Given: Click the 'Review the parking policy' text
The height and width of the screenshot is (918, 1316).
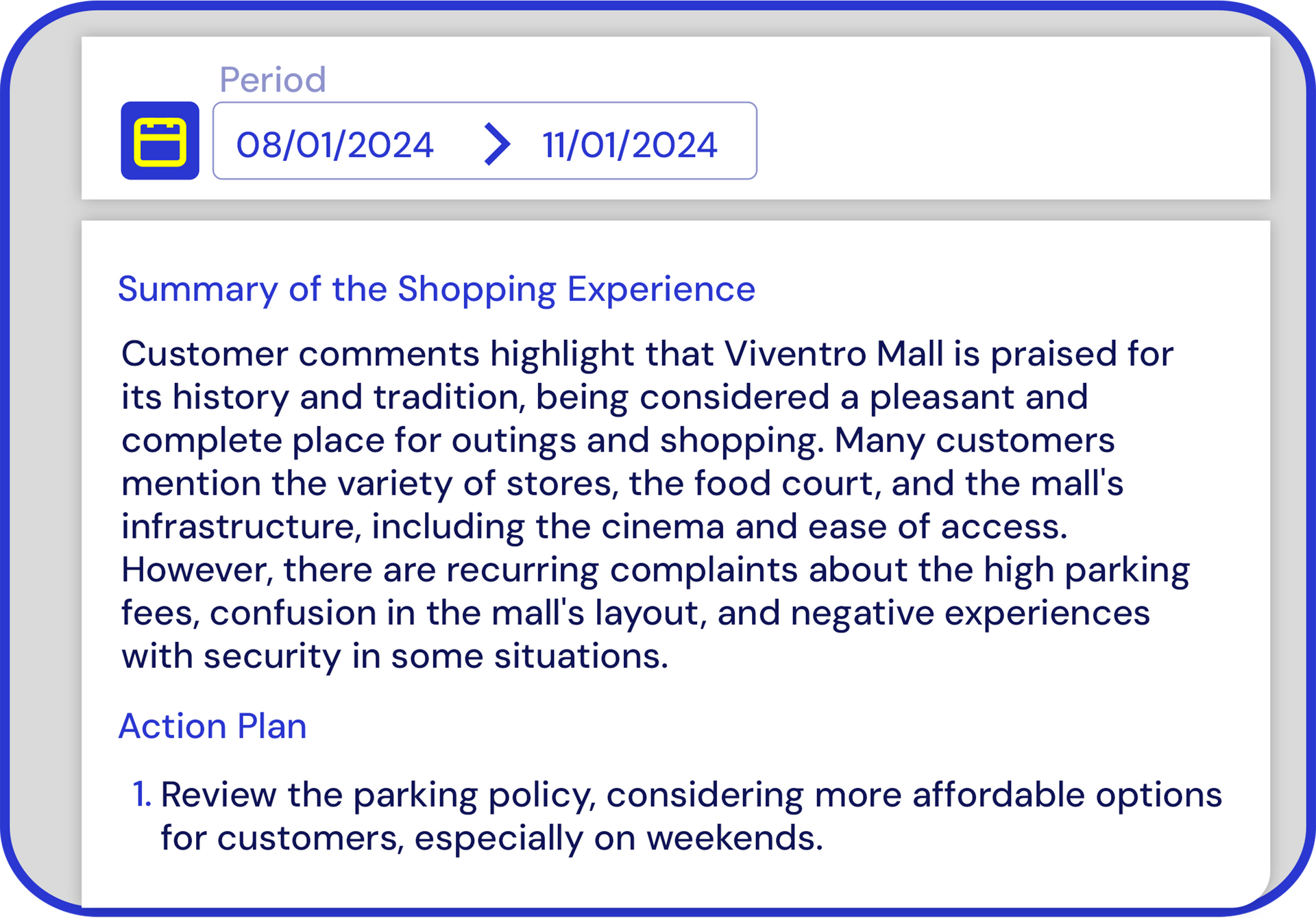Looking at the screenshot, I should point(378,795).
